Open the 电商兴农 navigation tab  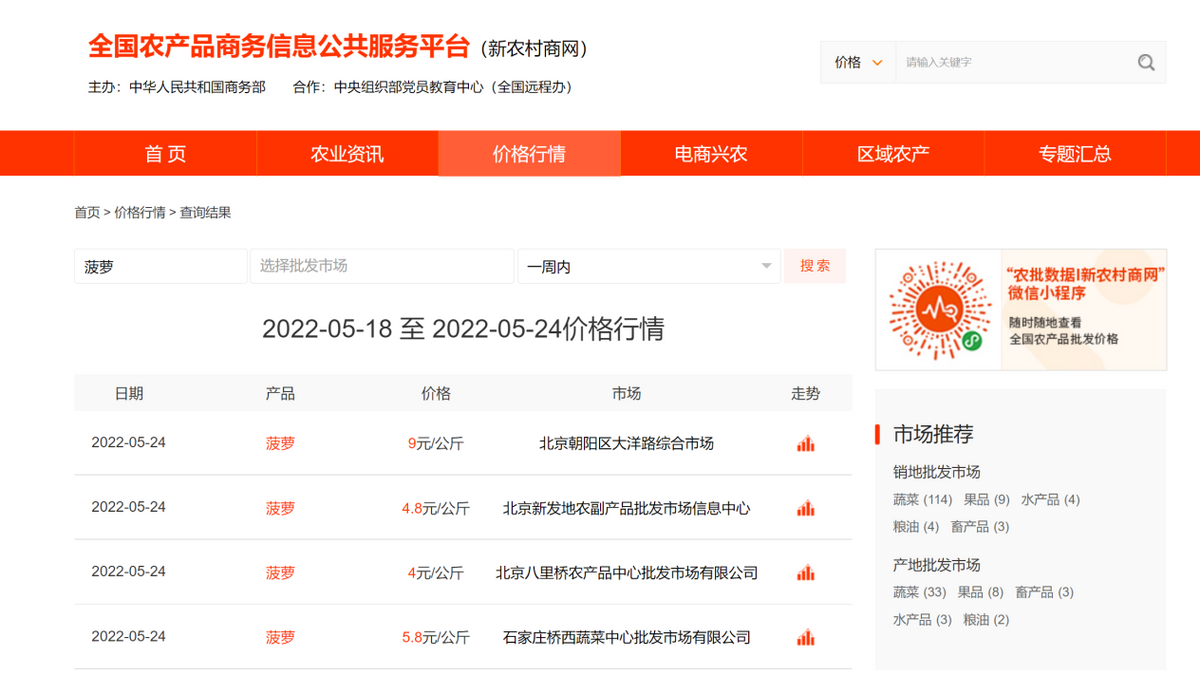pyautogui.click(x=711, y=154)
